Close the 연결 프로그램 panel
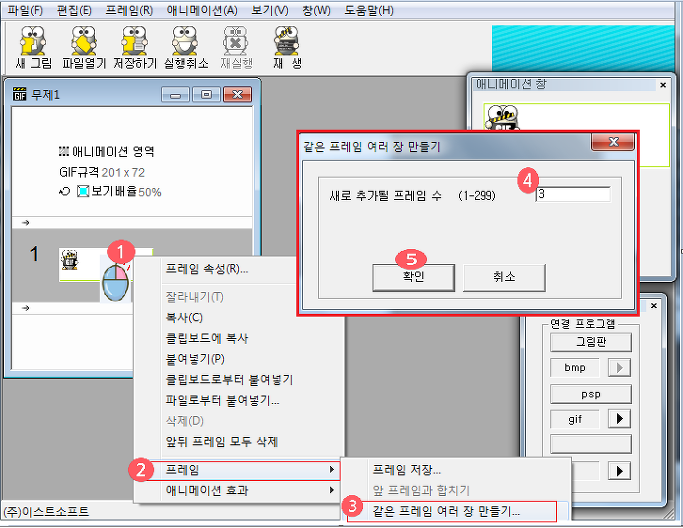 click(x=654, y=306)
